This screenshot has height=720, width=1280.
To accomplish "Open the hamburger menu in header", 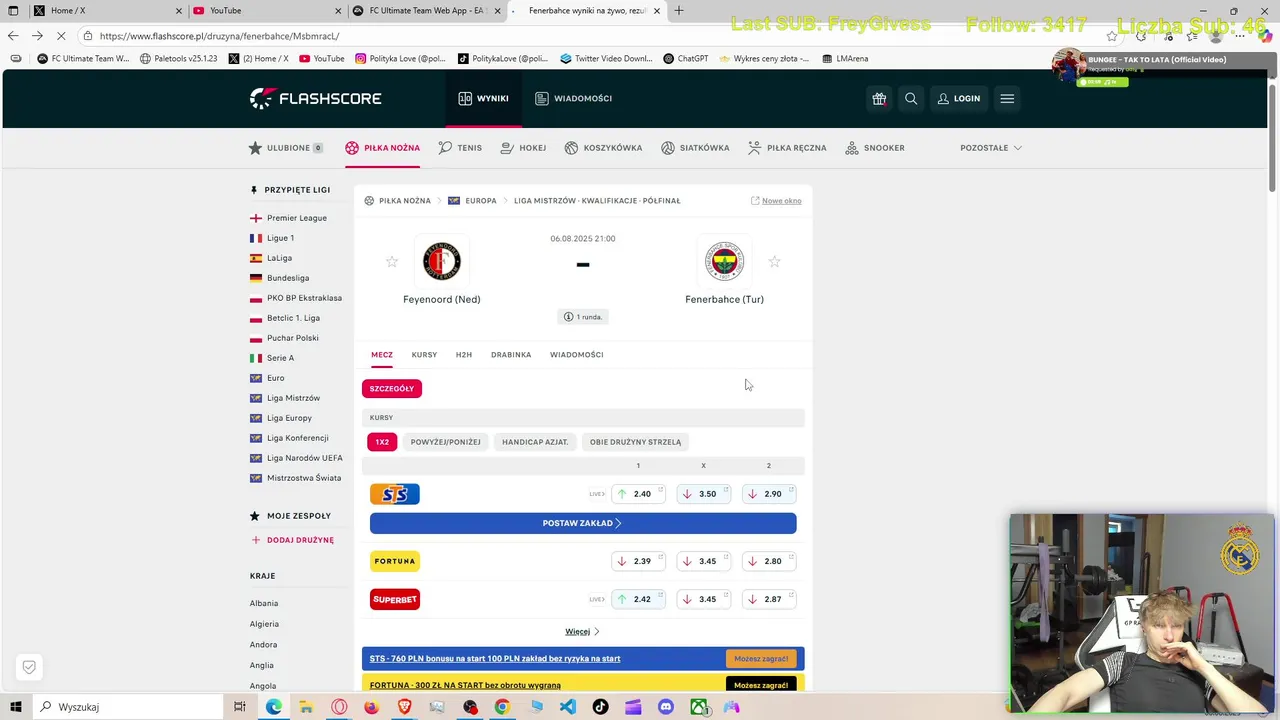I will pos(1007,98).
